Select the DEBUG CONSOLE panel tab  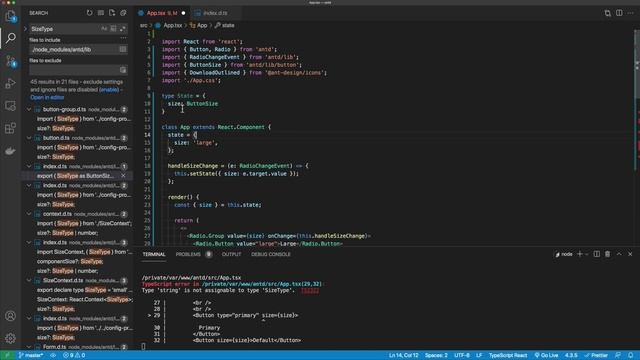(271, 254)
